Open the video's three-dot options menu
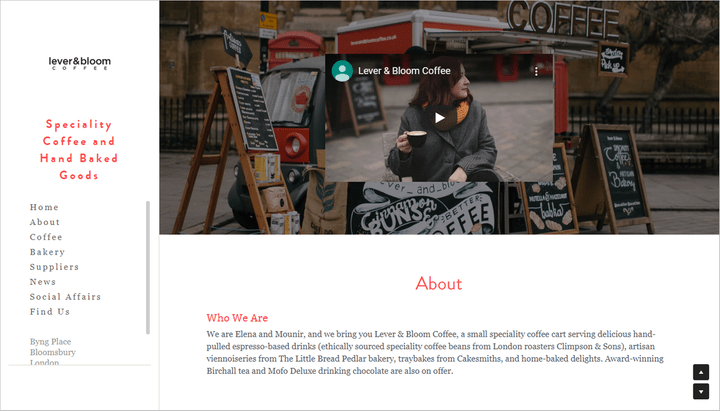Image resolution: width=720 pixels, height=411 pixels. pos(536,71)
